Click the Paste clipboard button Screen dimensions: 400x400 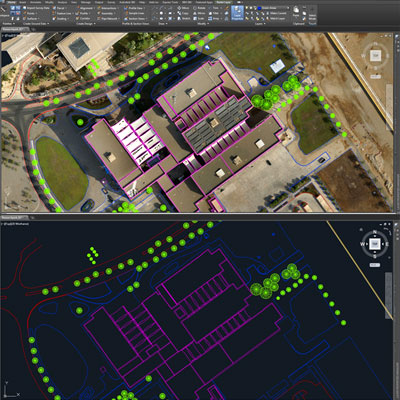click(296, 11)
